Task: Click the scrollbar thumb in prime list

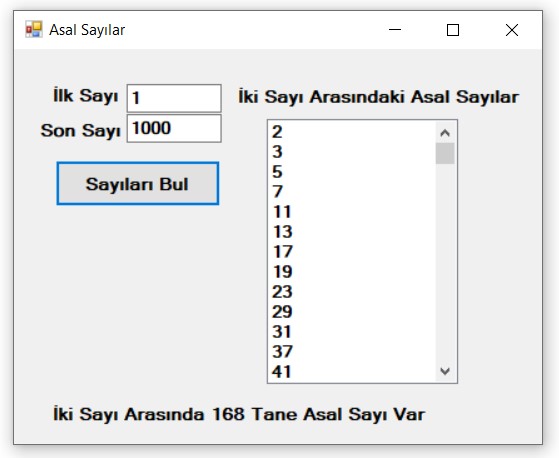Action: 445,153
